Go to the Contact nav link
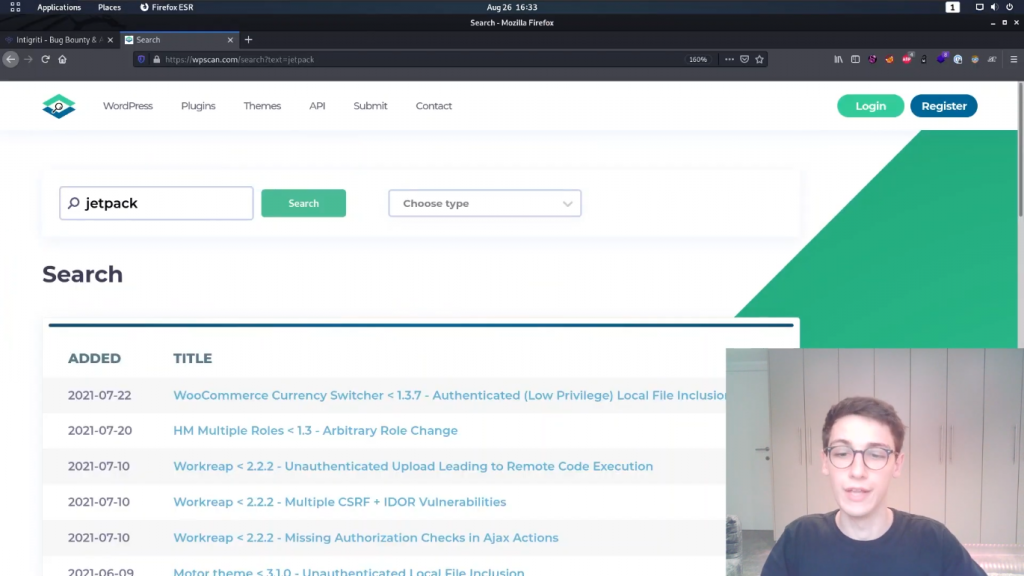The image size is (1024, 576). pos(434,106)
